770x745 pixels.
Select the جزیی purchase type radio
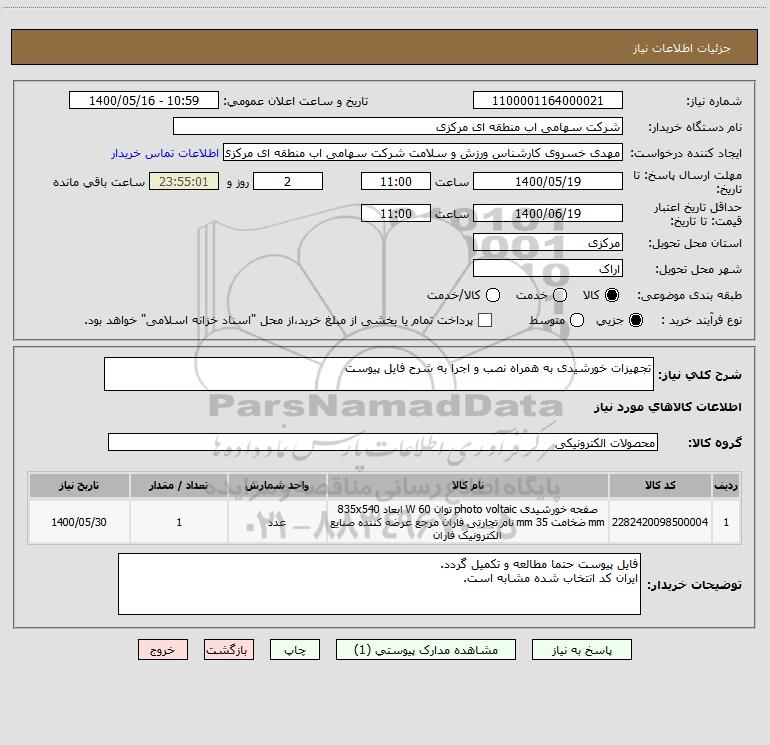[635, 320]
